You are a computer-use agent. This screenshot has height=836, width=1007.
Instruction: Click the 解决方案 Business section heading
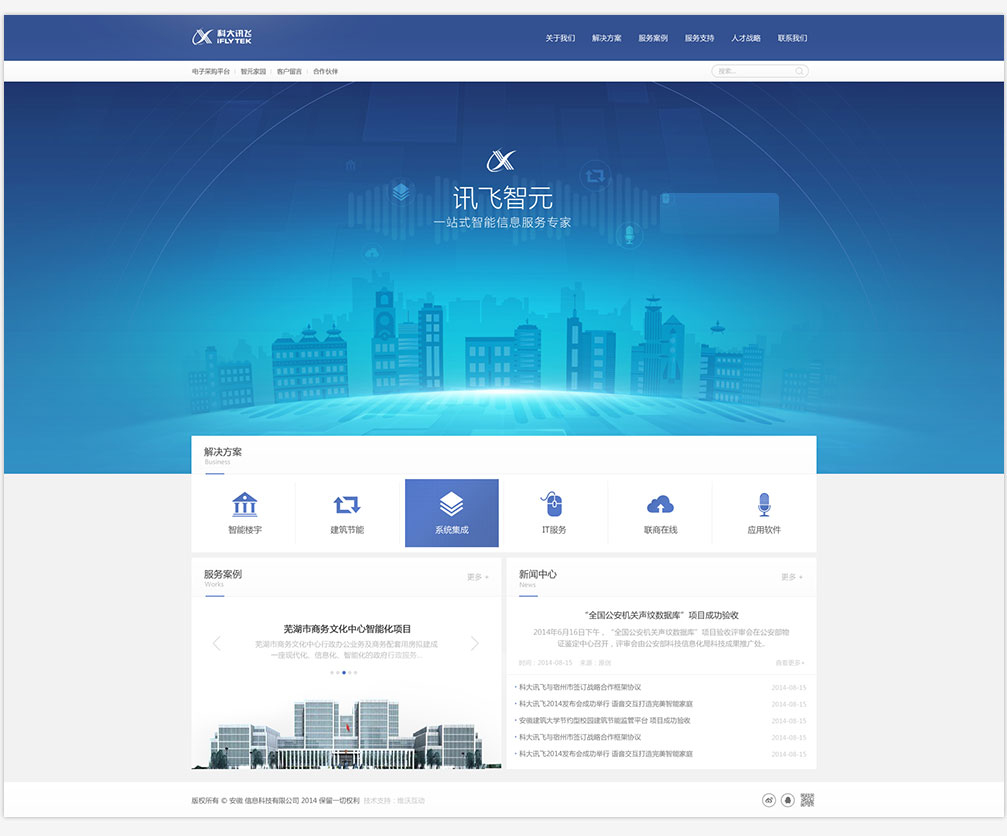point(223,452)
